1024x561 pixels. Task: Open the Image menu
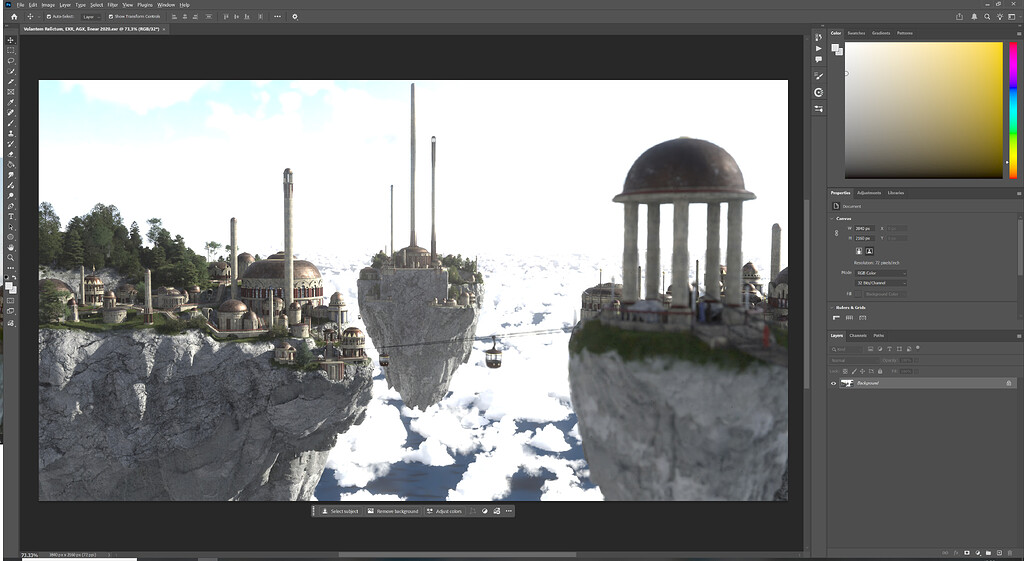pyautogui.click(x=48, y=5)
